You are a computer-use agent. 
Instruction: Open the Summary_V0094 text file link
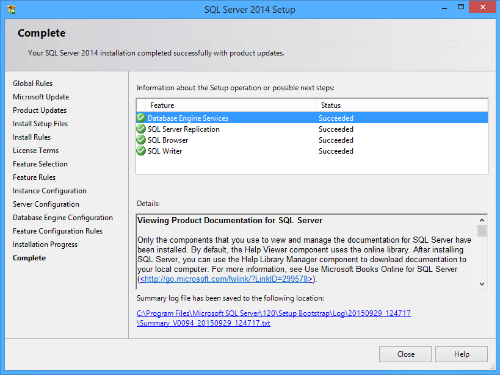tap(203, 323)
